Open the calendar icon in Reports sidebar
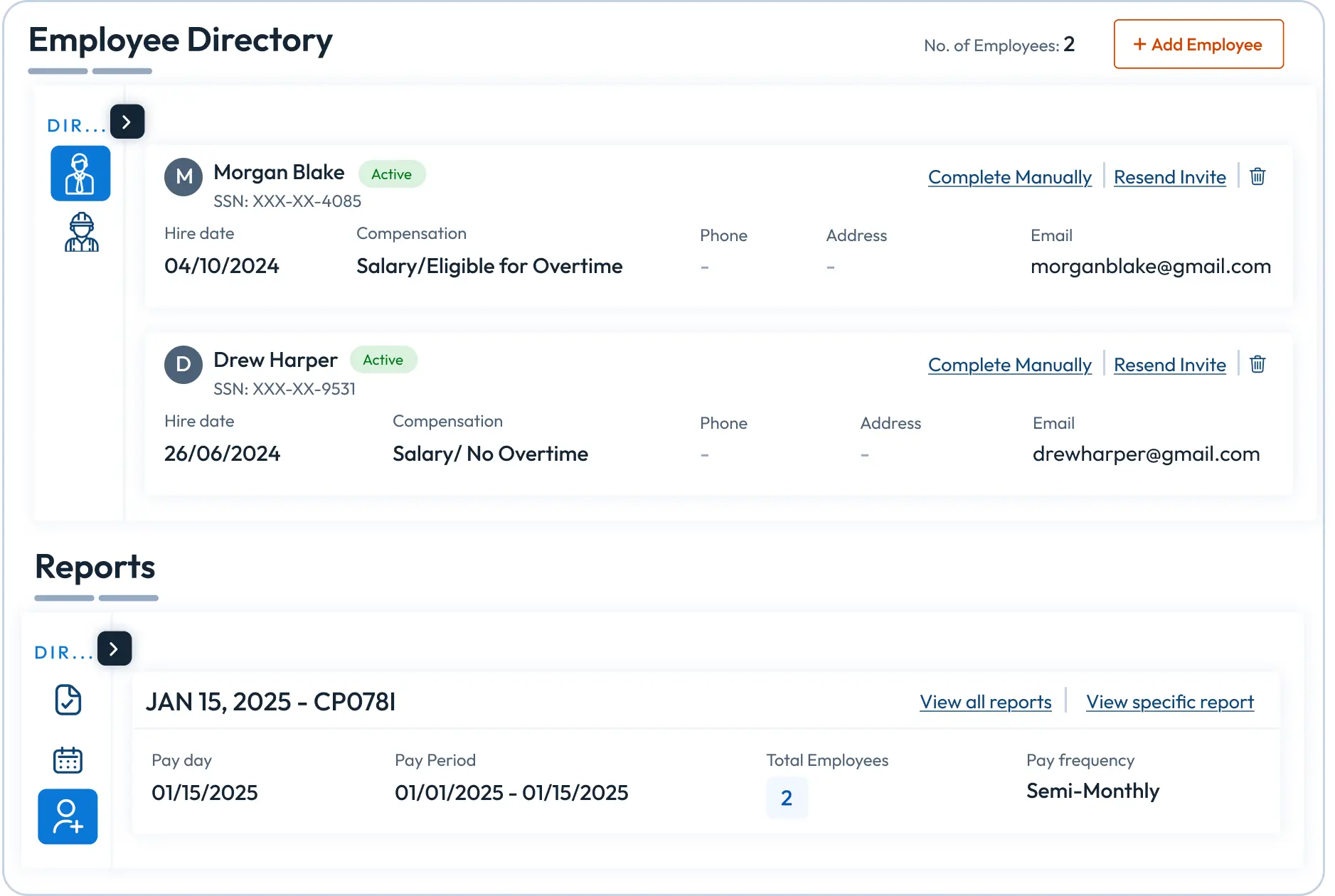 pos(68,760)
